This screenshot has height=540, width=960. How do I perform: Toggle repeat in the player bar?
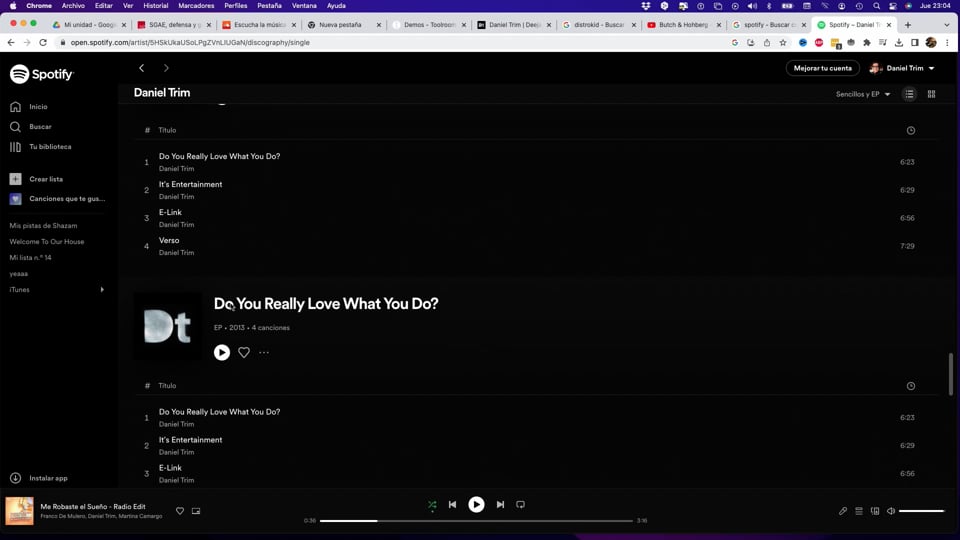[520, 504]
